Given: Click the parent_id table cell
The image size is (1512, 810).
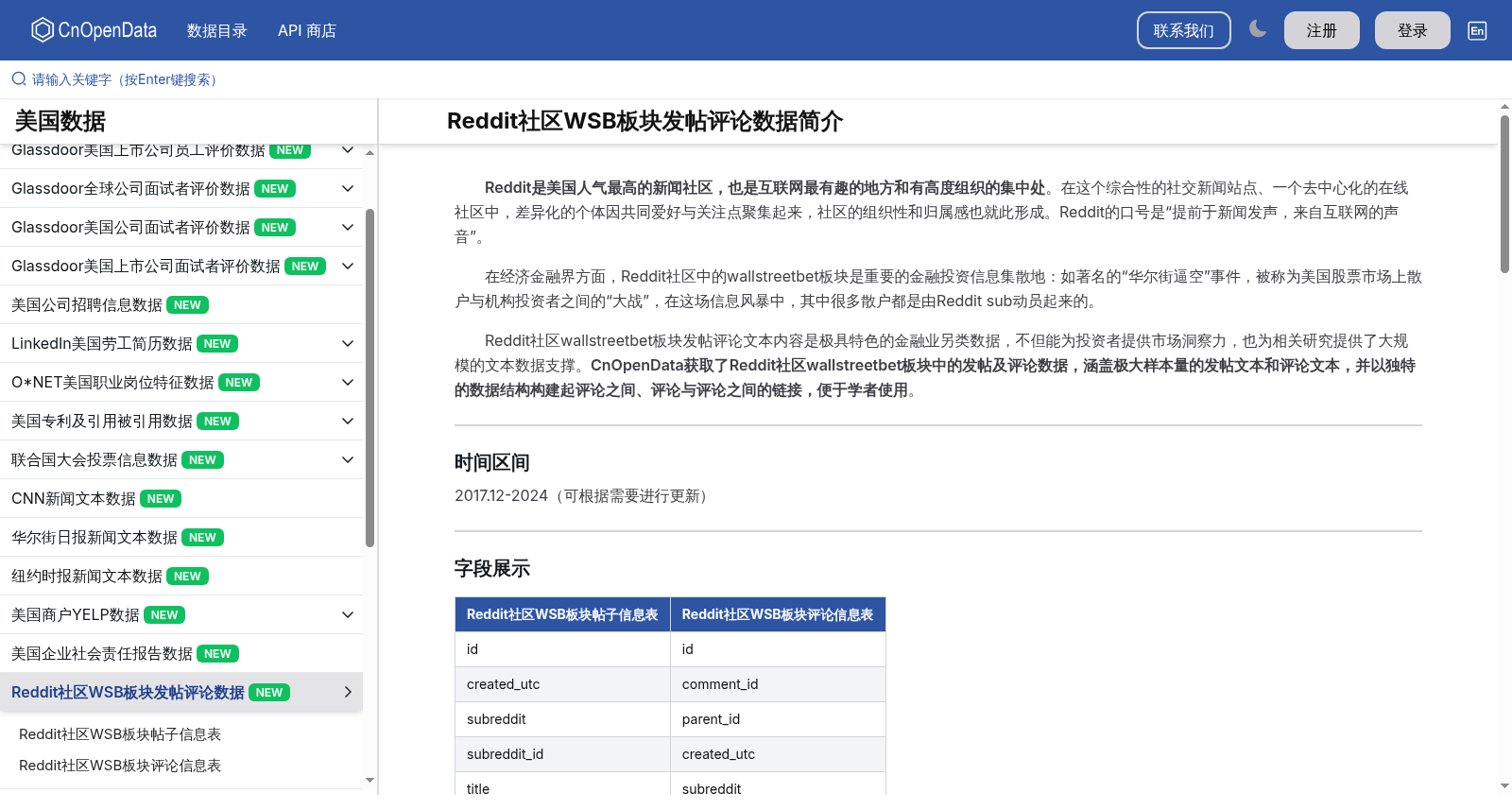Looking at the screenshot, I should pos(778,719).
